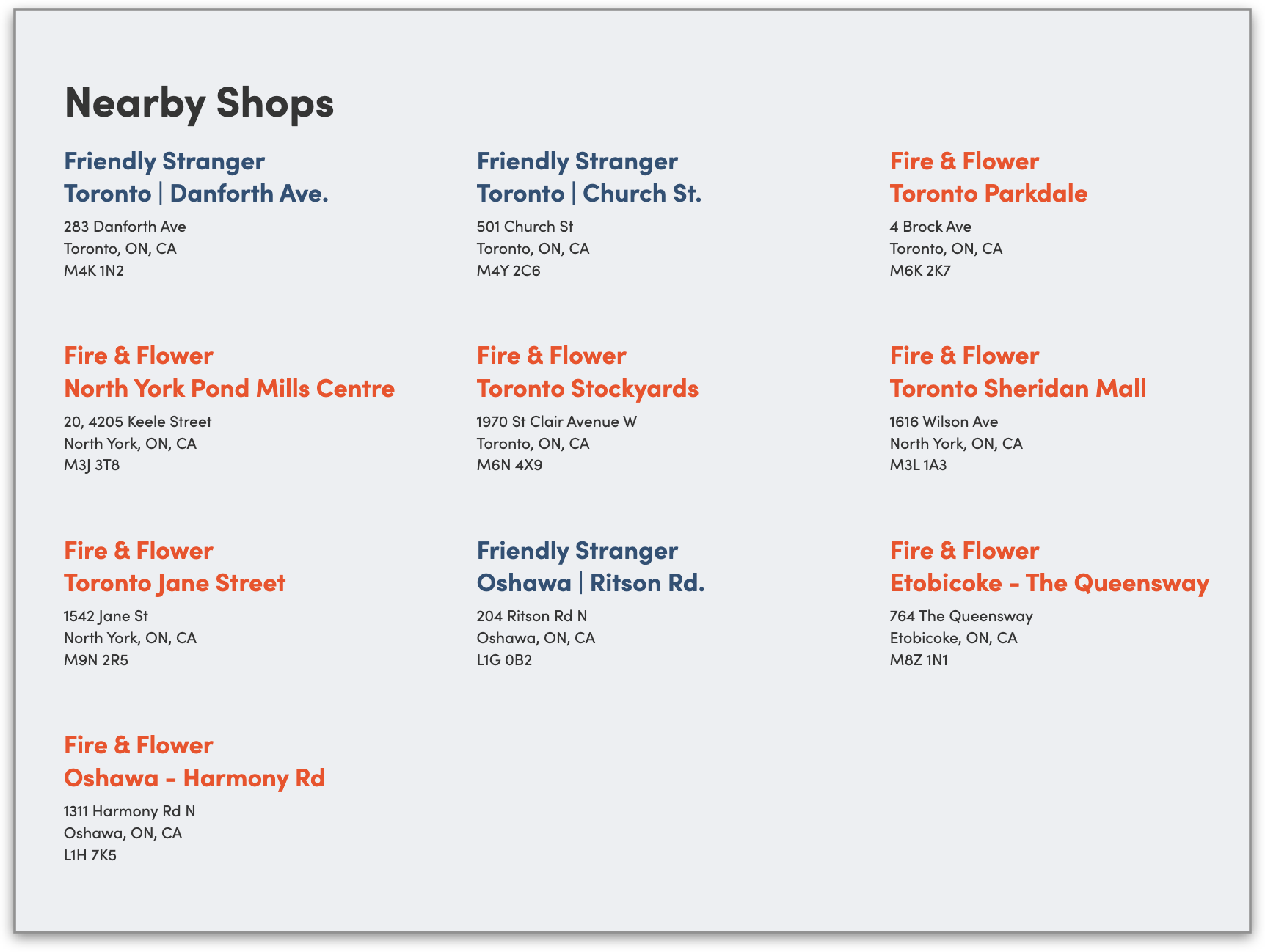
Task: Click postal code M9N 2R5
Action: click(96, 660)
